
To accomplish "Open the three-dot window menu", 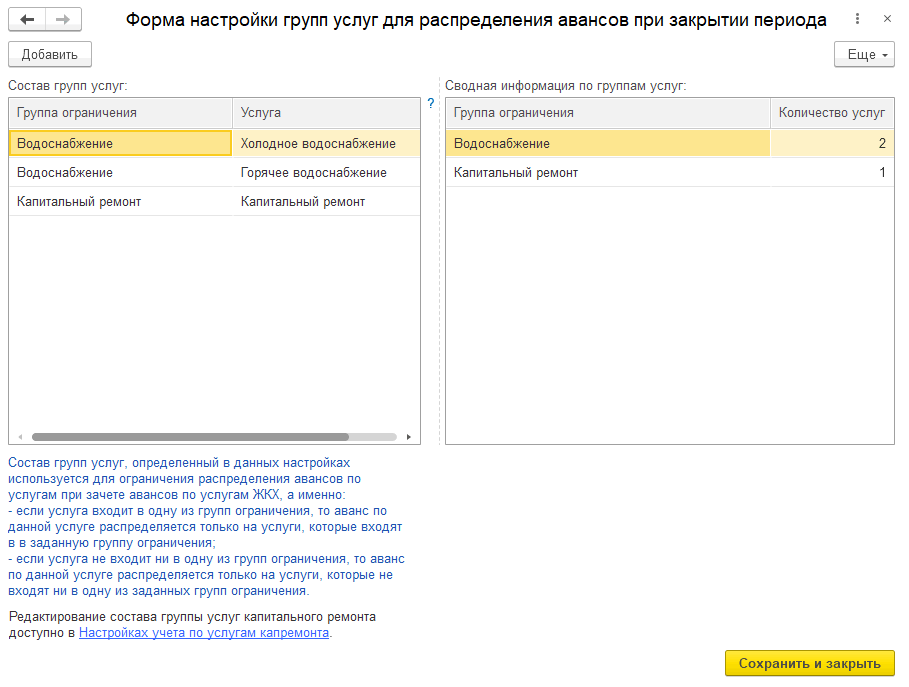I will [x=856, y=20].
